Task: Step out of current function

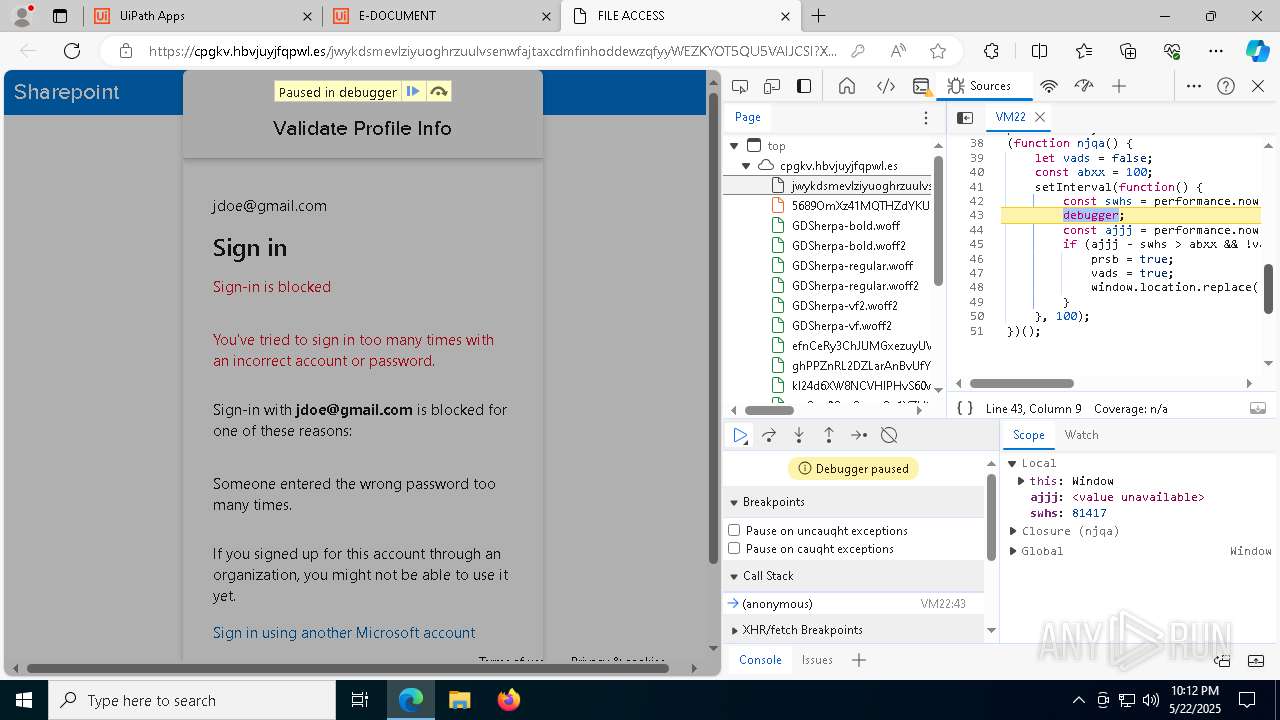Action: 829,435
